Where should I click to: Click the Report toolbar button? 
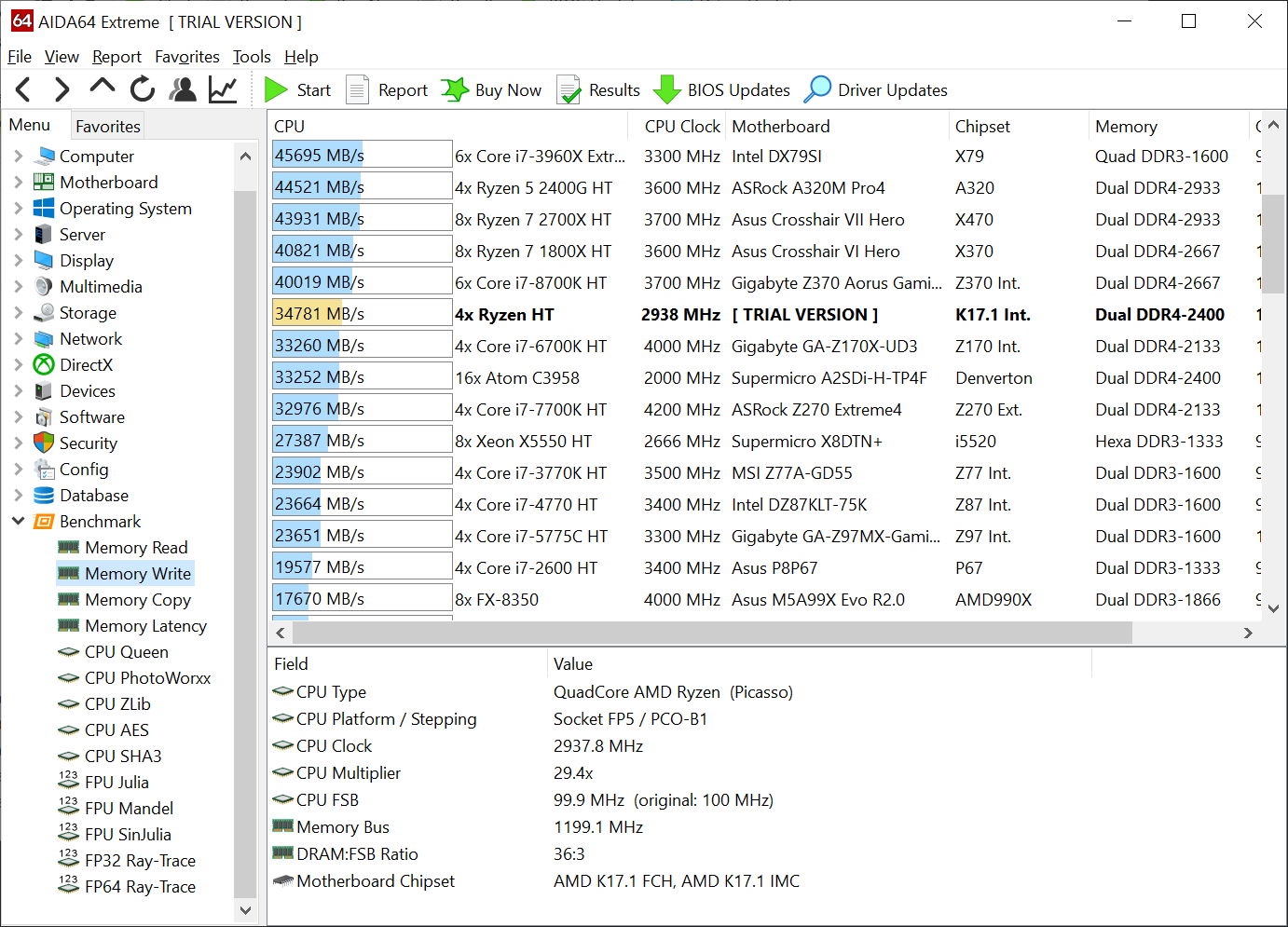pos(387,89)
